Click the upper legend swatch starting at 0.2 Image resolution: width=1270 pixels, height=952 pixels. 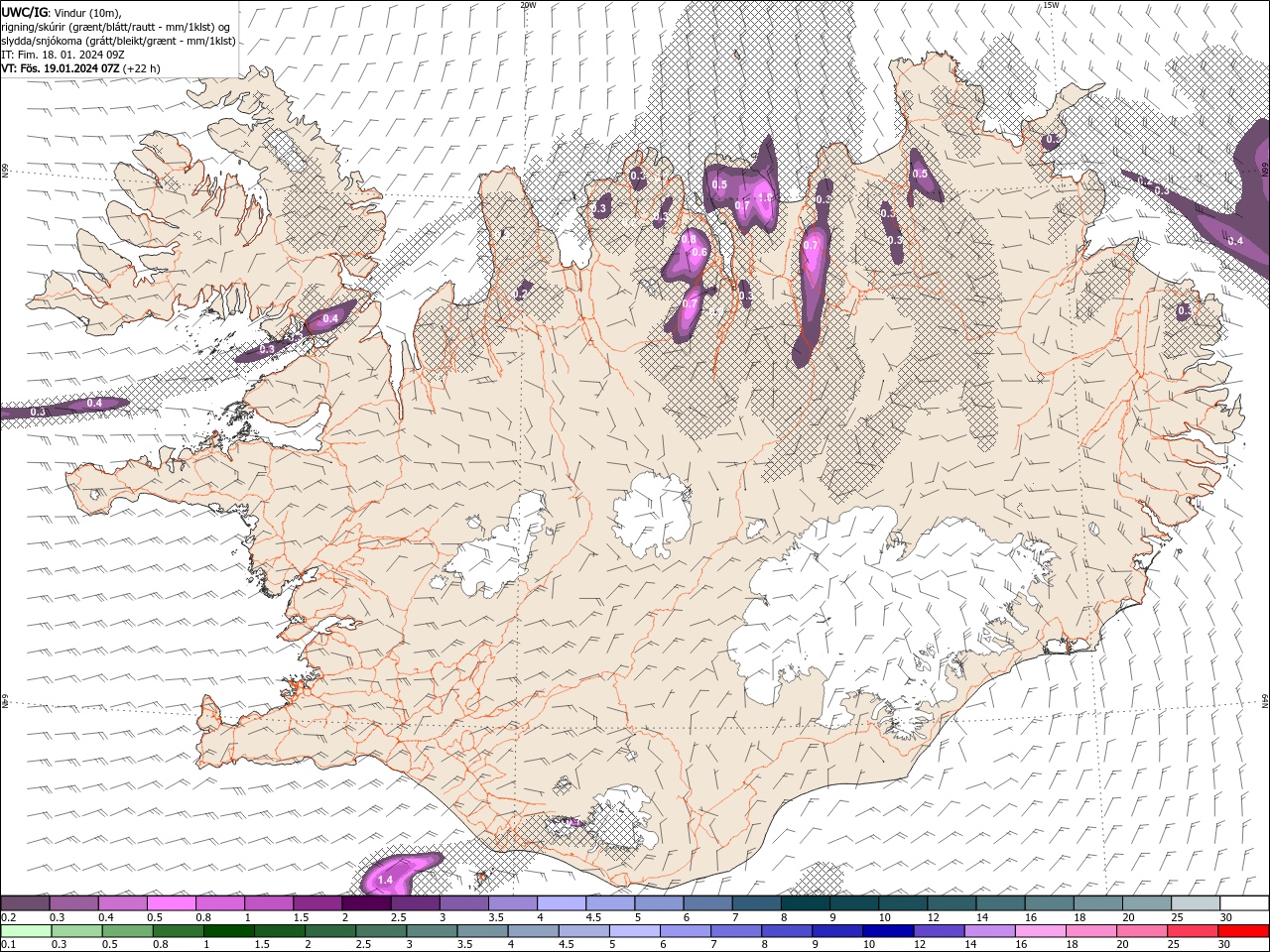[x=25, y=903]
